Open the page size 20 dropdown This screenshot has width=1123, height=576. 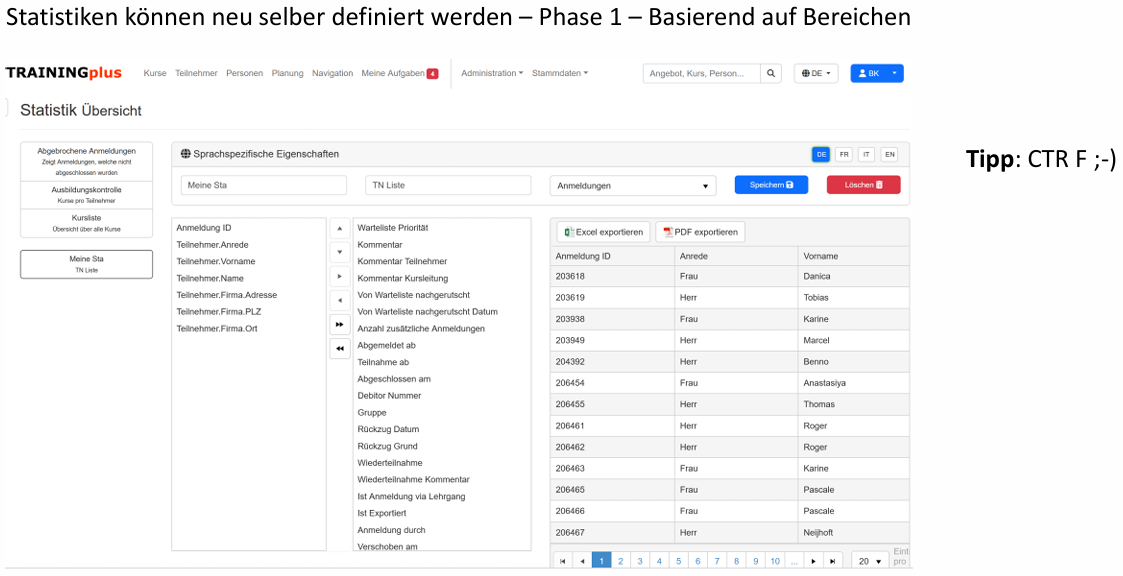click(870, 561)
